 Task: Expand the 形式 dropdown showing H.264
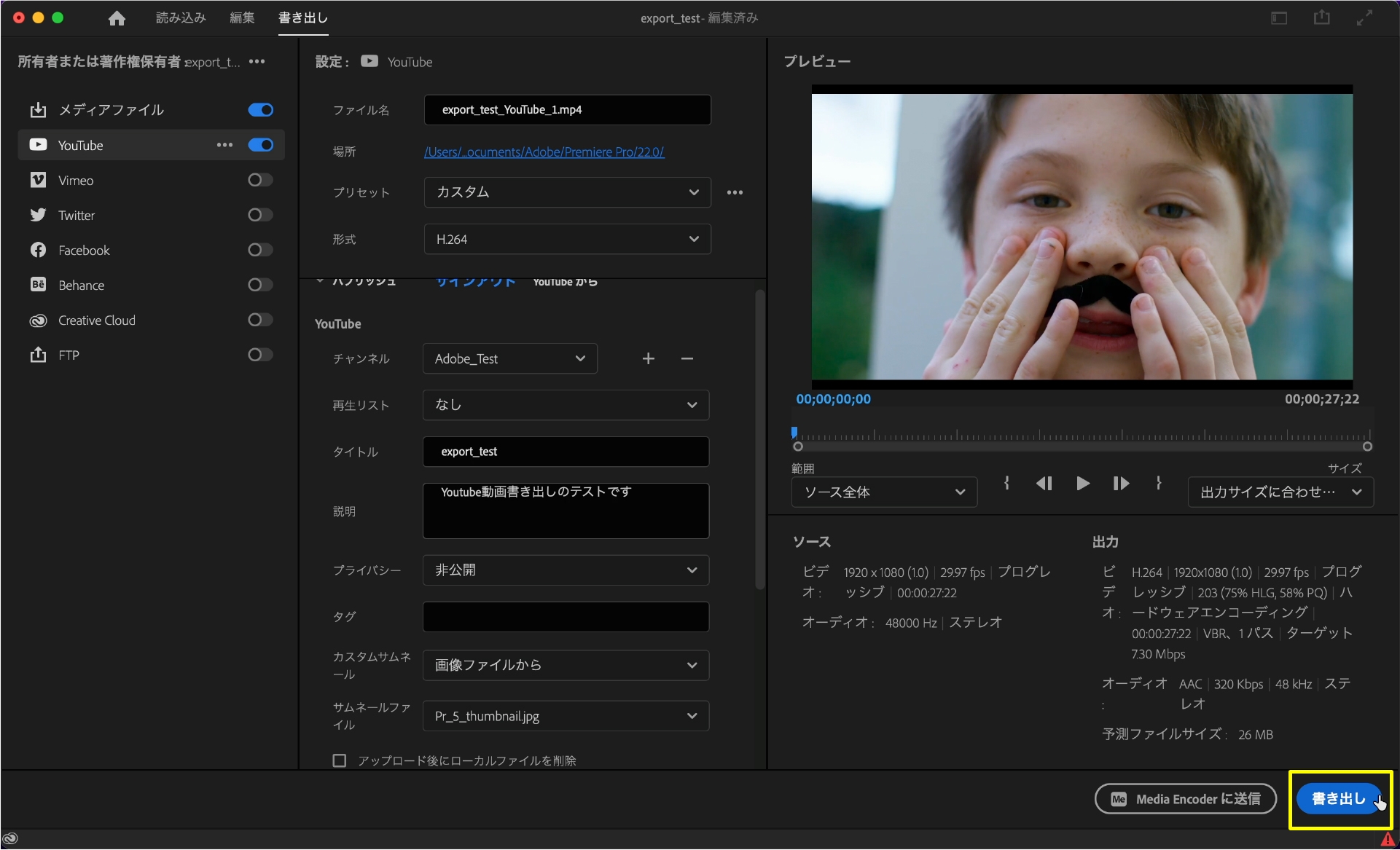click(x=567, y=239)
